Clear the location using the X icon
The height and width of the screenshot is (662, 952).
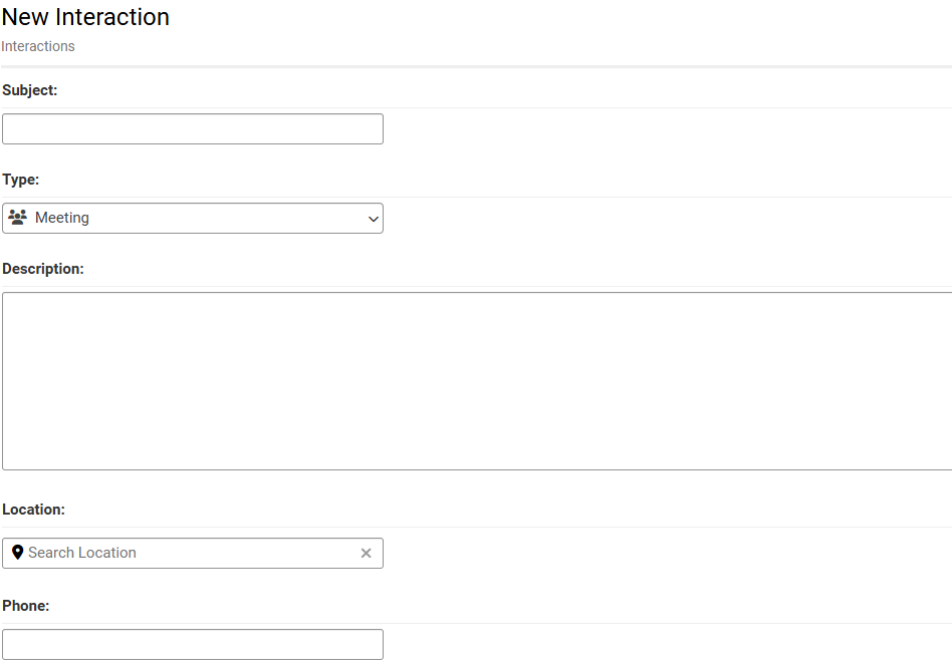point(366,553)
